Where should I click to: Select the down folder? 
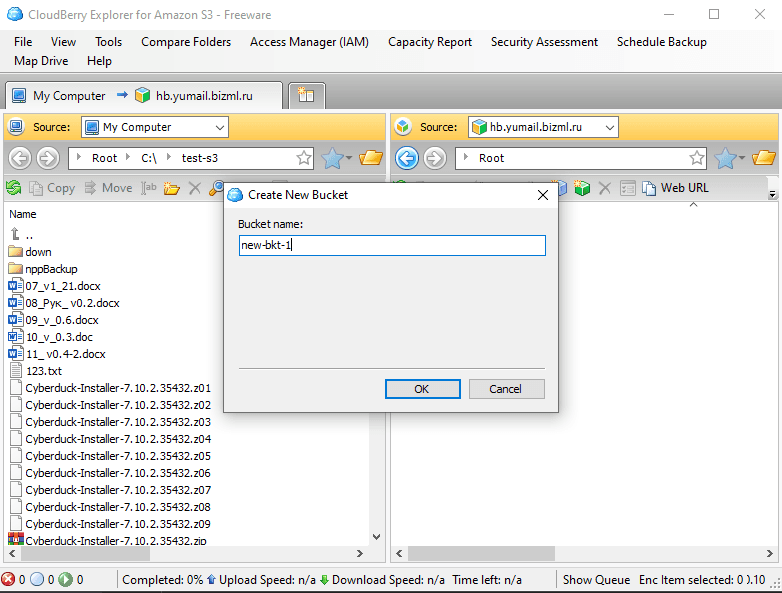[x=30, y=252]
